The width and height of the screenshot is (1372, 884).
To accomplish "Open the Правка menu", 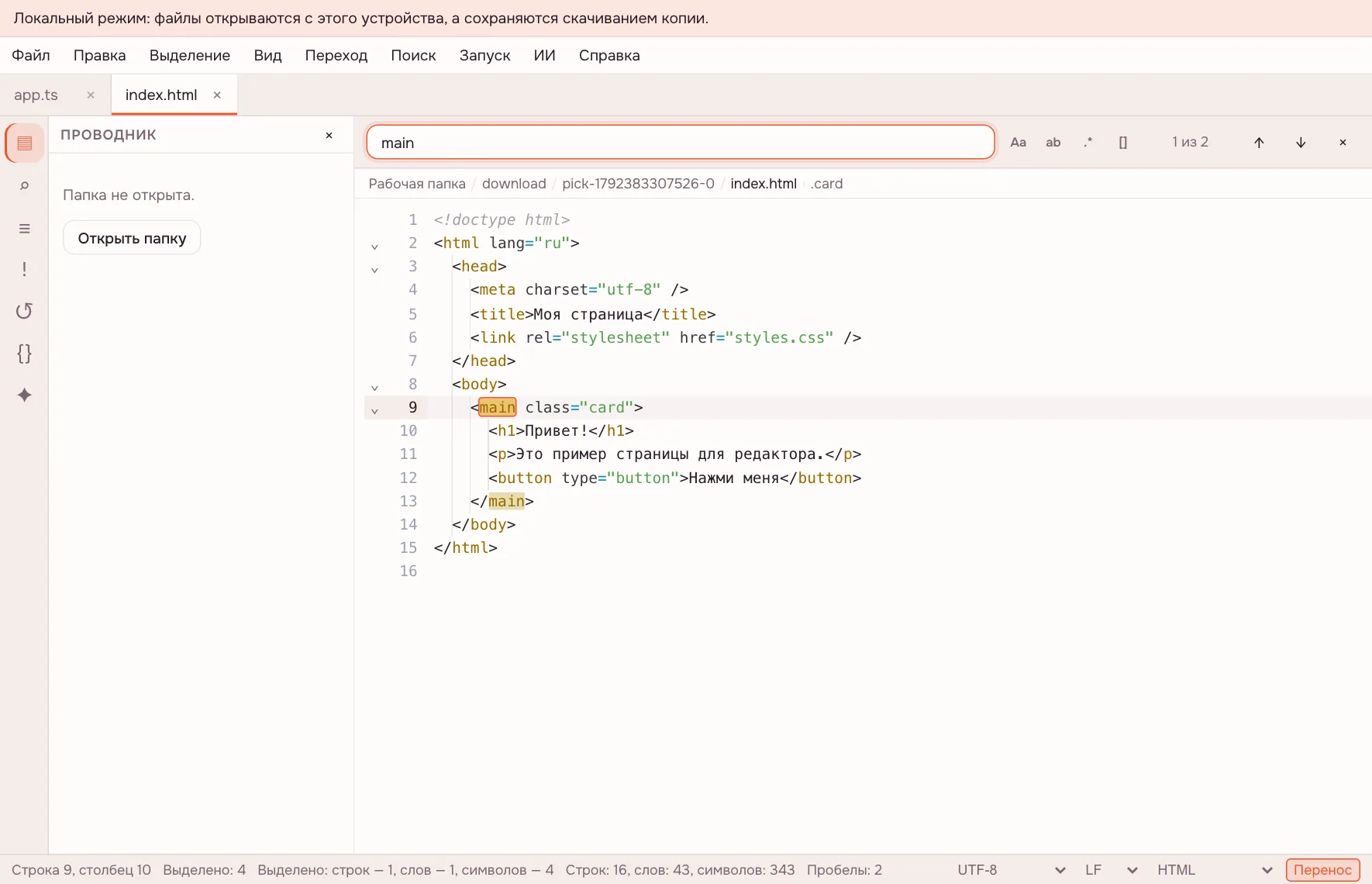I will (100, 55).
